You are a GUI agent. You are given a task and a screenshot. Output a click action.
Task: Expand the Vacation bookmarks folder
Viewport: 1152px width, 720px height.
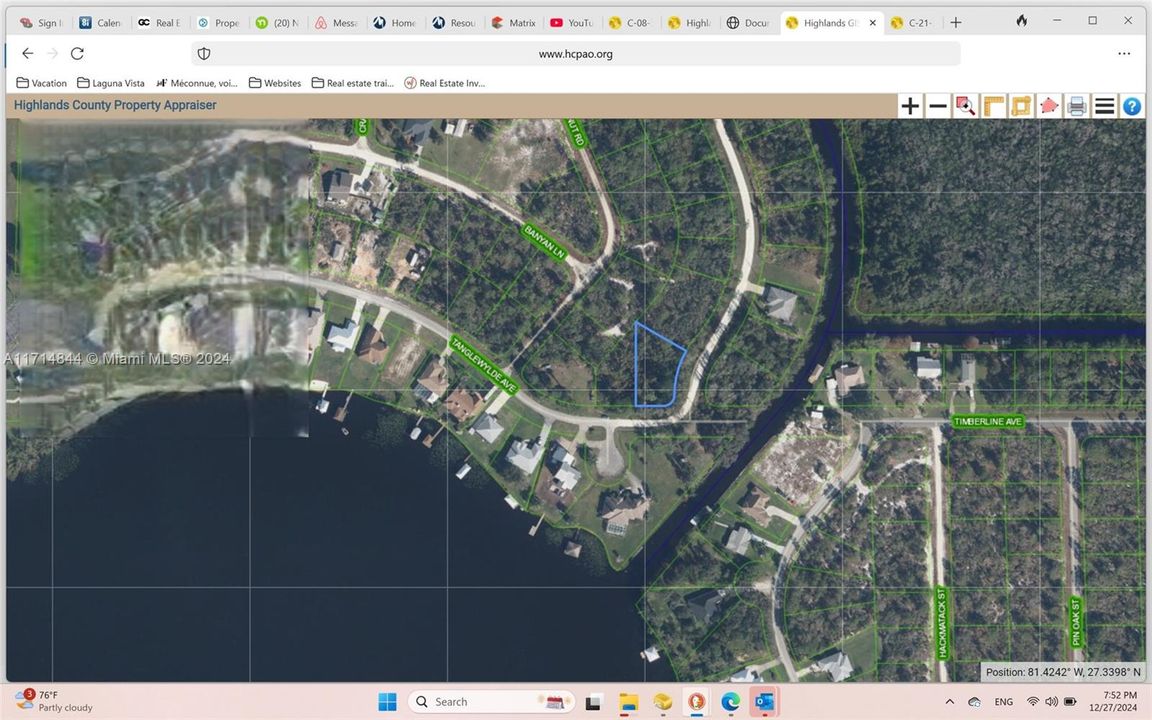41,83
